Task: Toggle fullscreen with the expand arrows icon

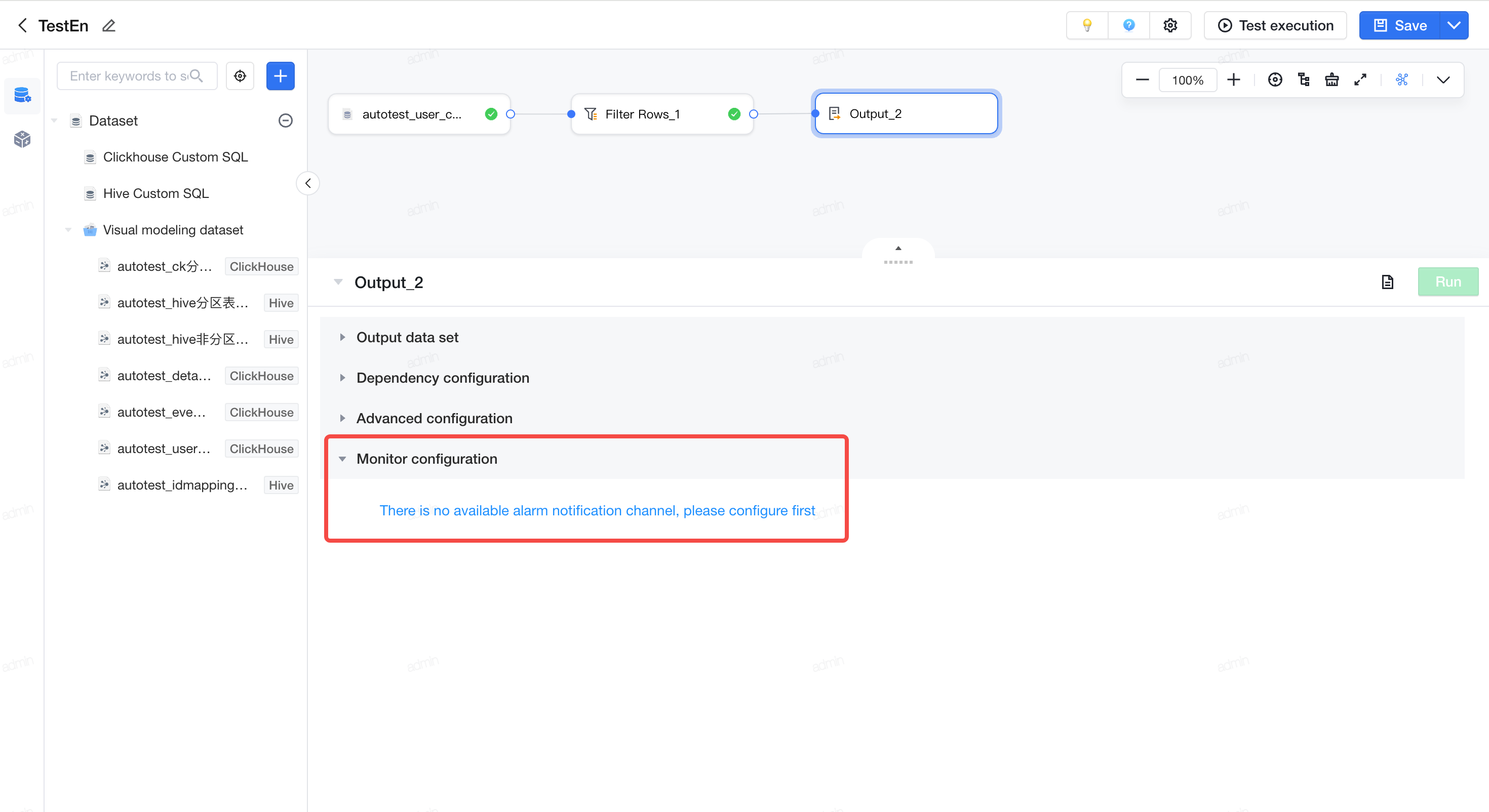Action: pyautogui.click(x=1360, y=80)
